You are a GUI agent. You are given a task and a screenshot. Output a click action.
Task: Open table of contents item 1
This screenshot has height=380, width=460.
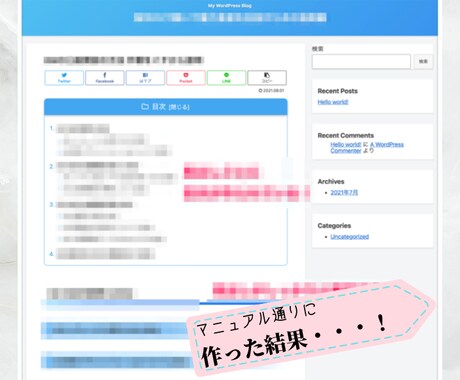[x=83, y=129]
